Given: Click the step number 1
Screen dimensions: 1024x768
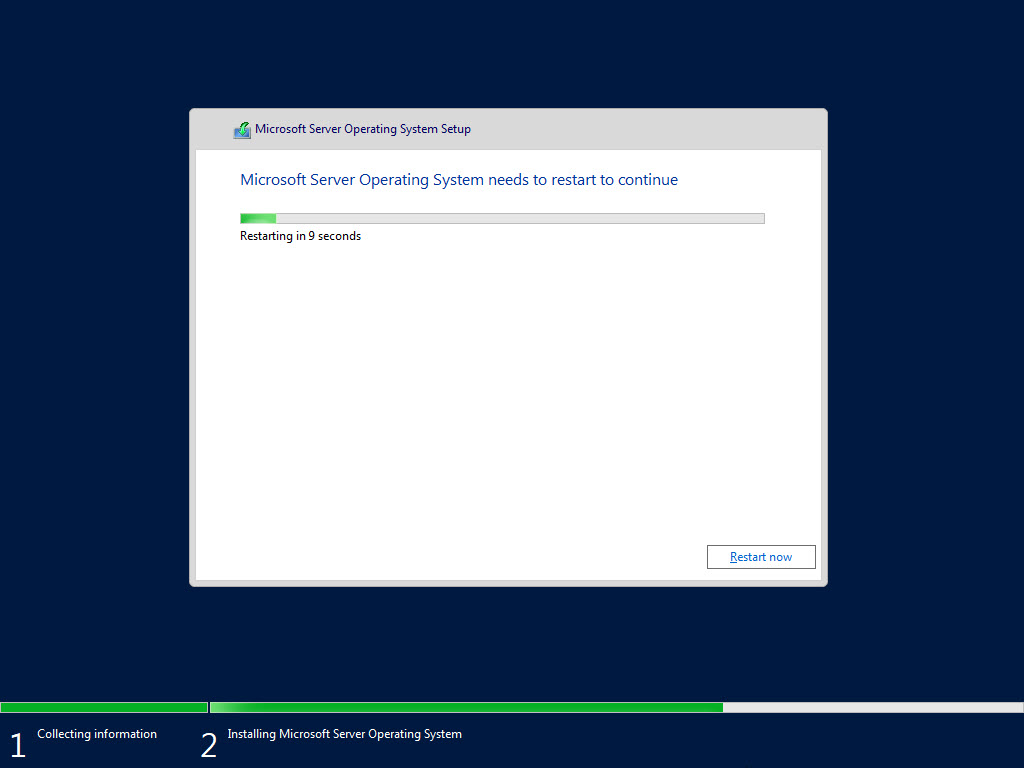Looking at the screenshot, I should [x=18, y=745].
